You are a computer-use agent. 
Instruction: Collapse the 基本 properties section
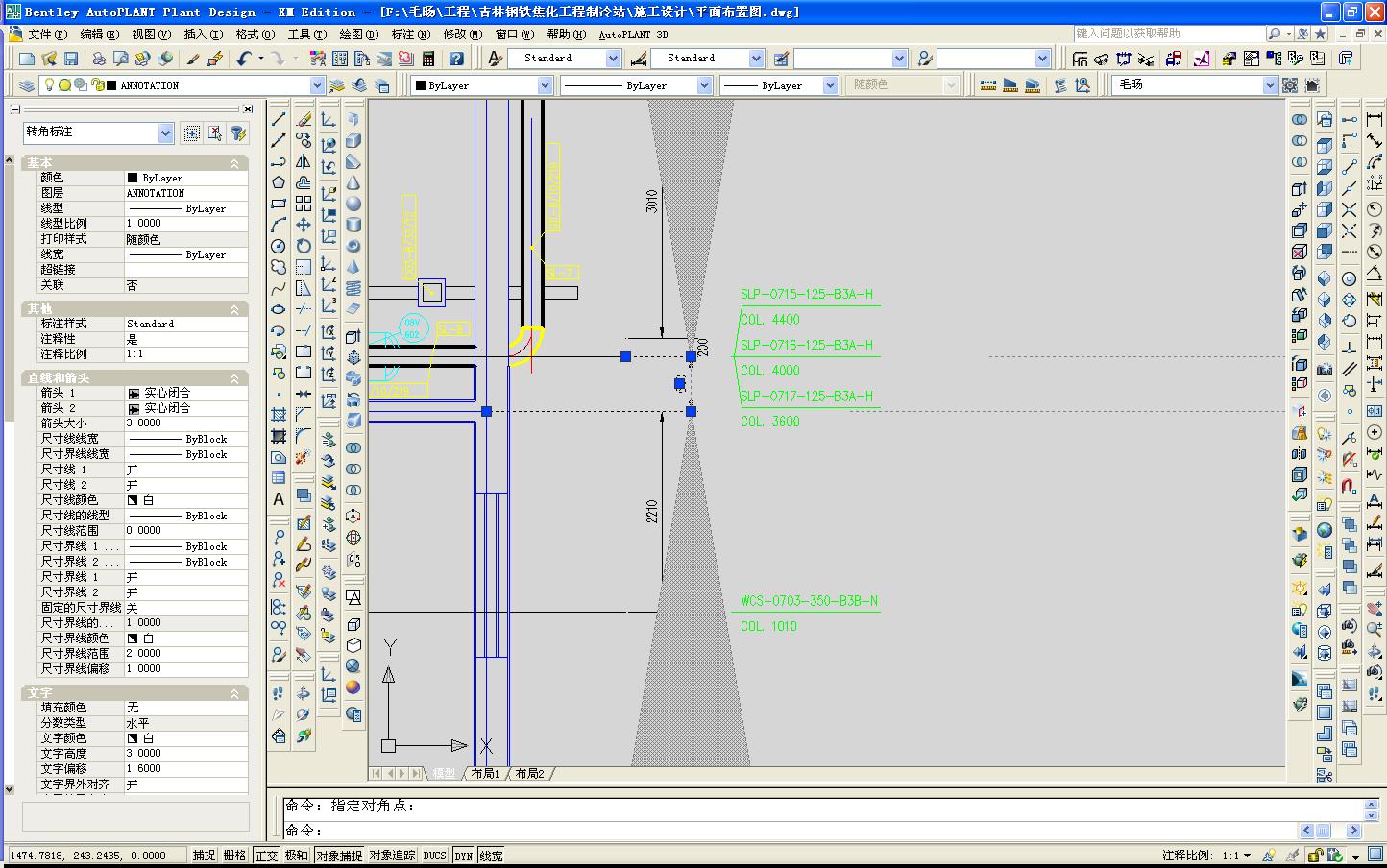pyautogui.click(x=233, y=164)
